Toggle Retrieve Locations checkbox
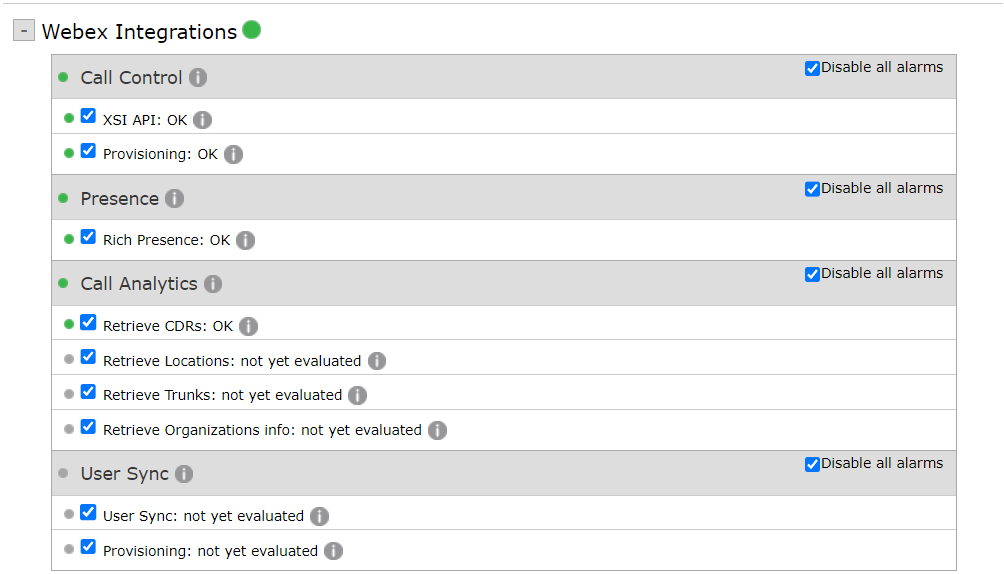The height and width of the screenshot is (574, 1004). click(88, 357)
